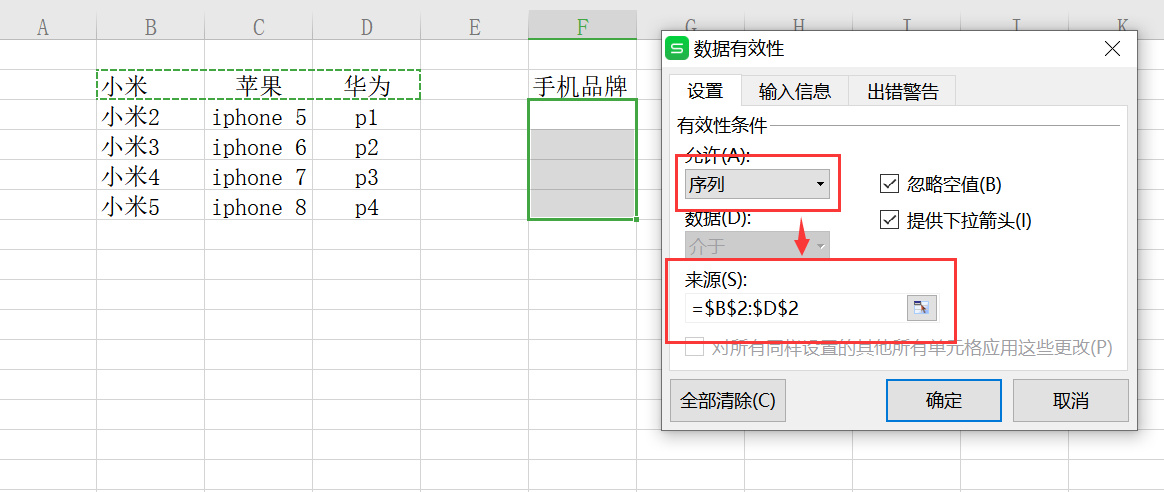
Task: Click cell containing 小米5
Action: (151, 206)
